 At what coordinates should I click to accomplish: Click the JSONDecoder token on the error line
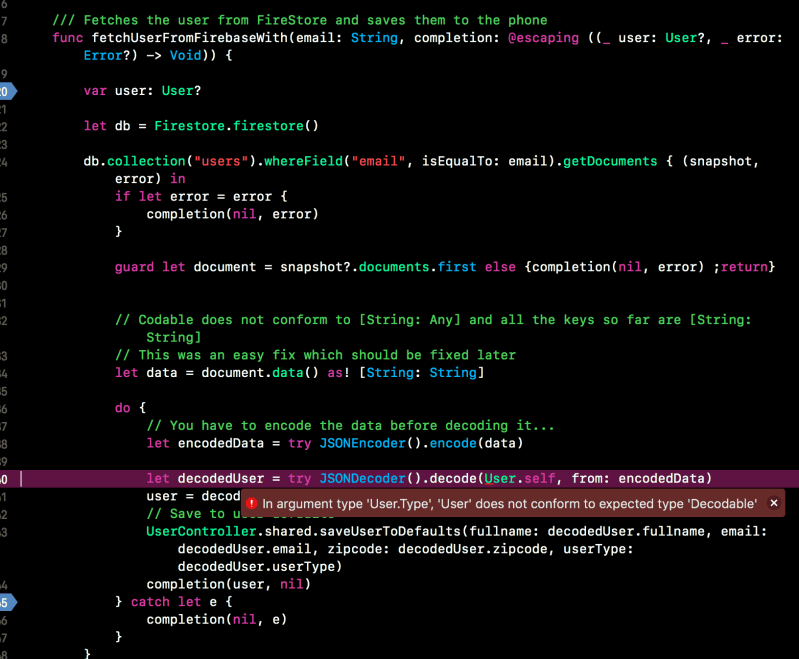[x=362, y=479]
